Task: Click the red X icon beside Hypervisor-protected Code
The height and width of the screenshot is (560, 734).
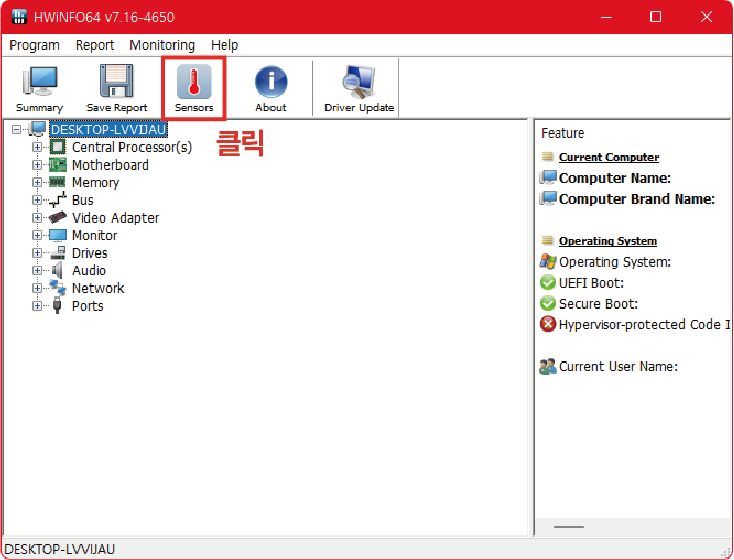Action: tap(548, 324)
